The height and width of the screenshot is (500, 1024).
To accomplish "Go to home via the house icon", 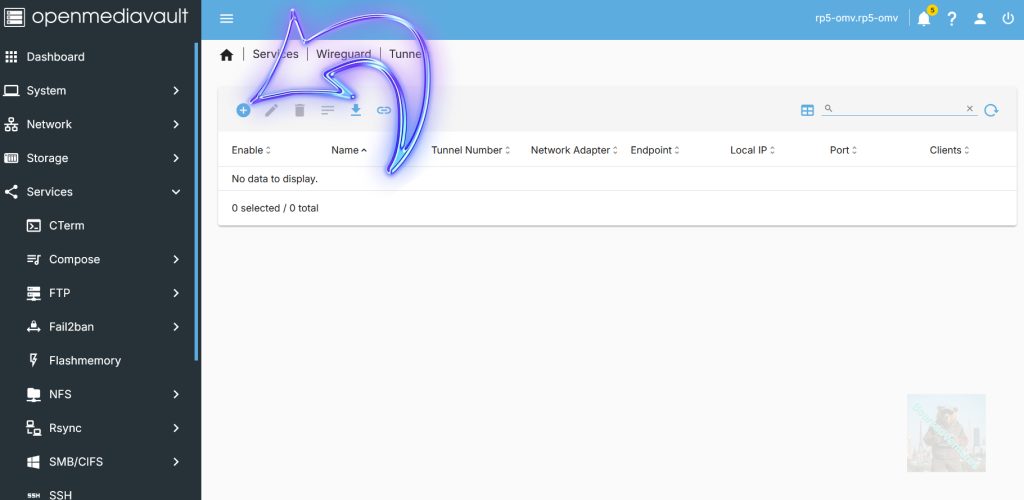I will pyautogui.click(x=227, y=55).
